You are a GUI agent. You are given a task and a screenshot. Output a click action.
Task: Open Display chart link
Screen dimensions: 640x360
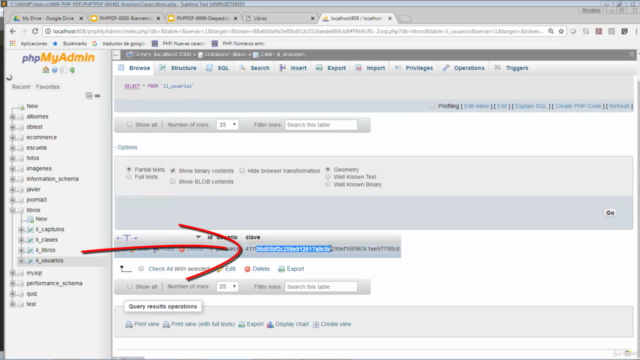[x=288, y=324]
